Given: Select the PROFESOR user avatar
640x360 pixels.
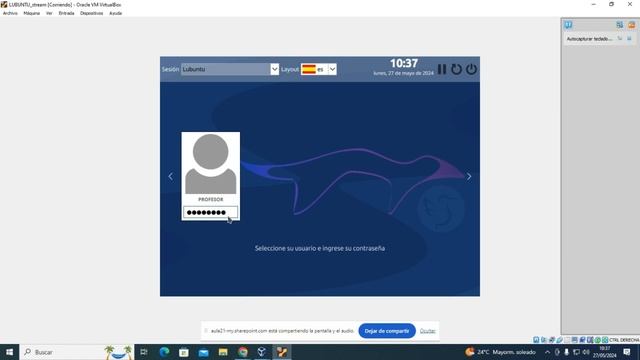Looking at the screenshot, I should coord(211,164).
